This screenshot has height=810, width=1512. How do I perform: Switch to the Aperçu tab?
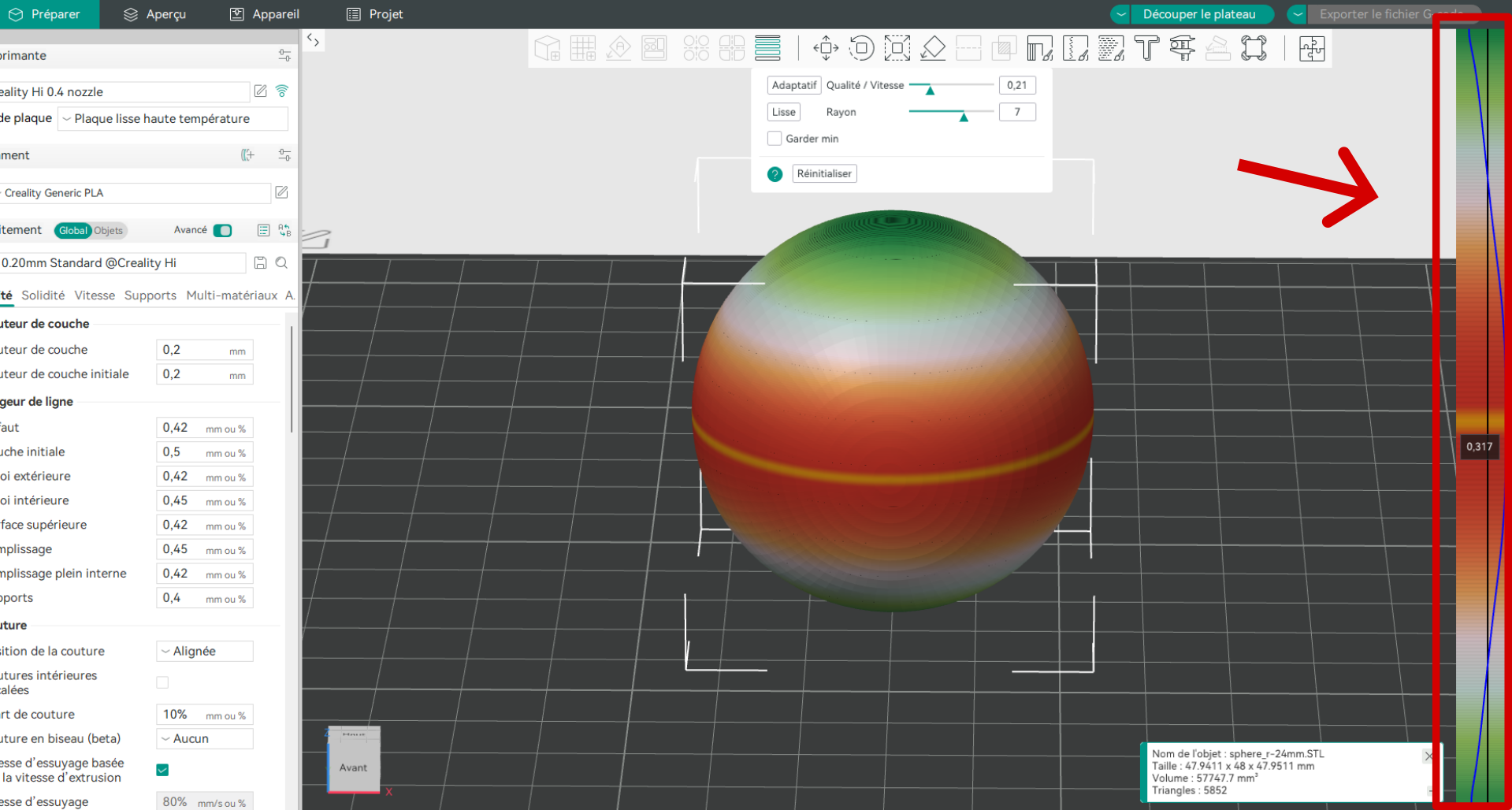coord(155,14)
